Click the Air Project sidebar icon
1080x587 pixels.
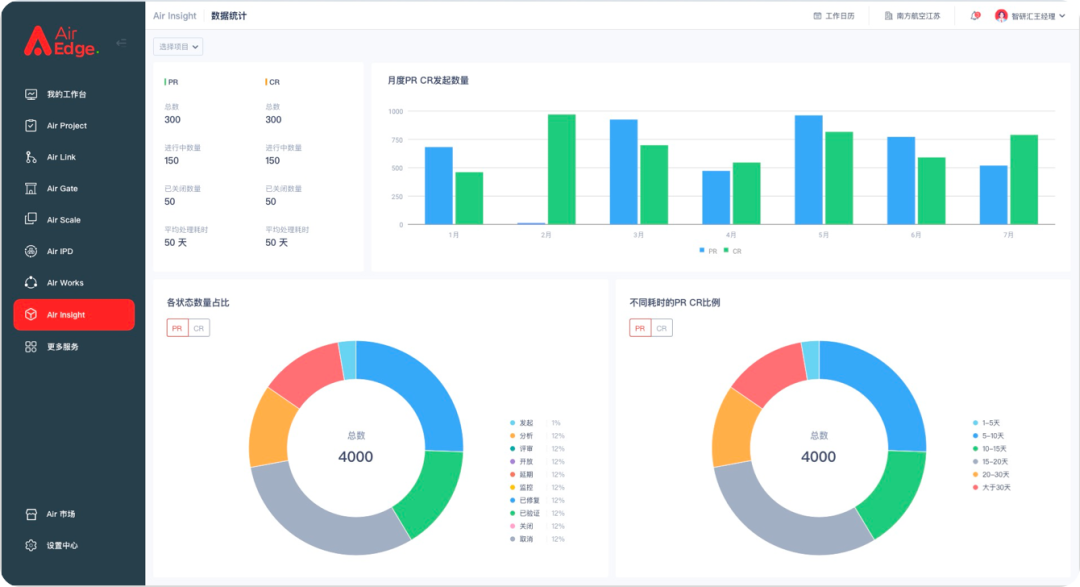pos(31,125)
